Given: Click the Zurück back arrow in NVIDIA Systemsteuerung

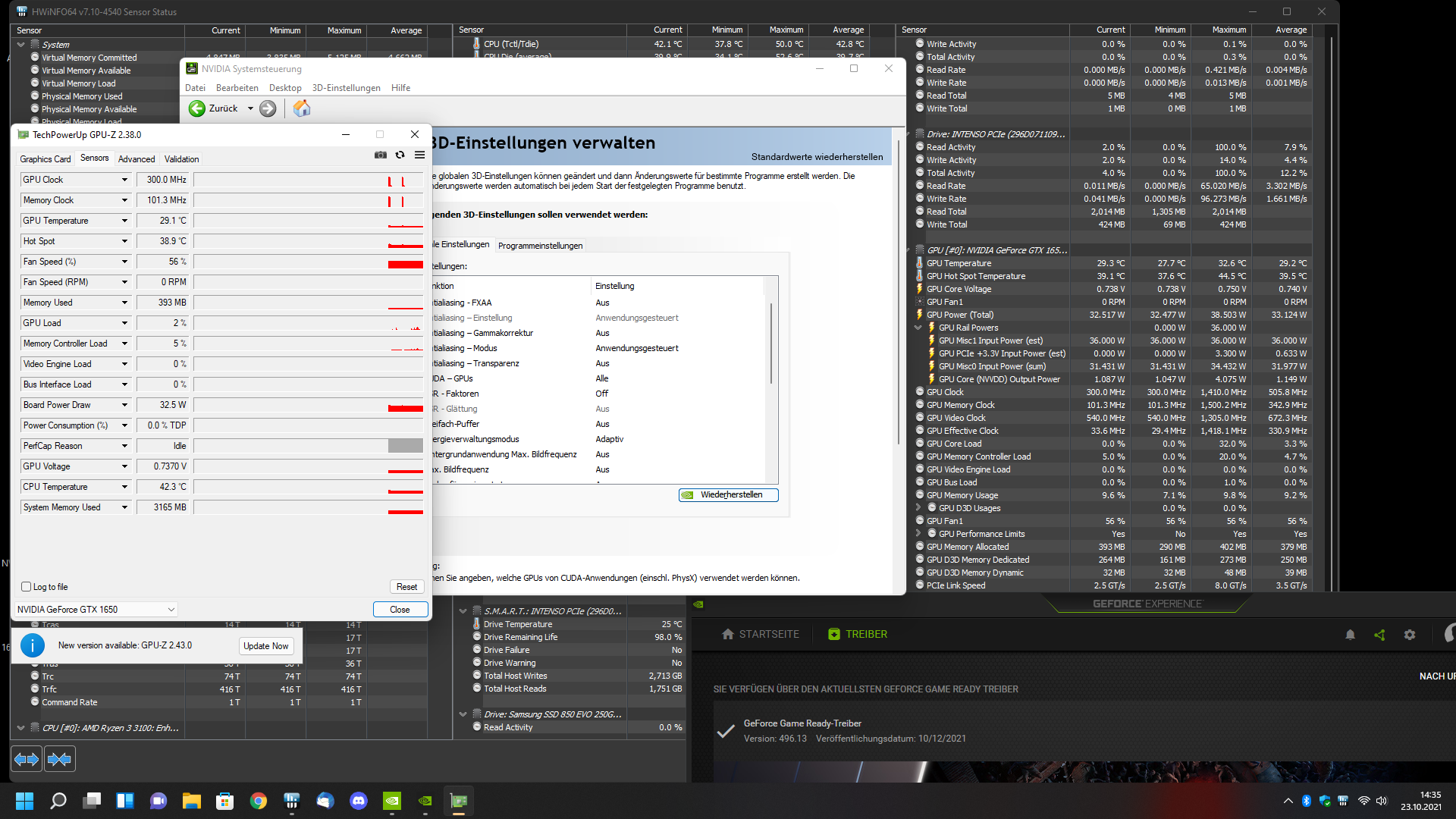Looking at the screenshot, I should click(197, 108).
